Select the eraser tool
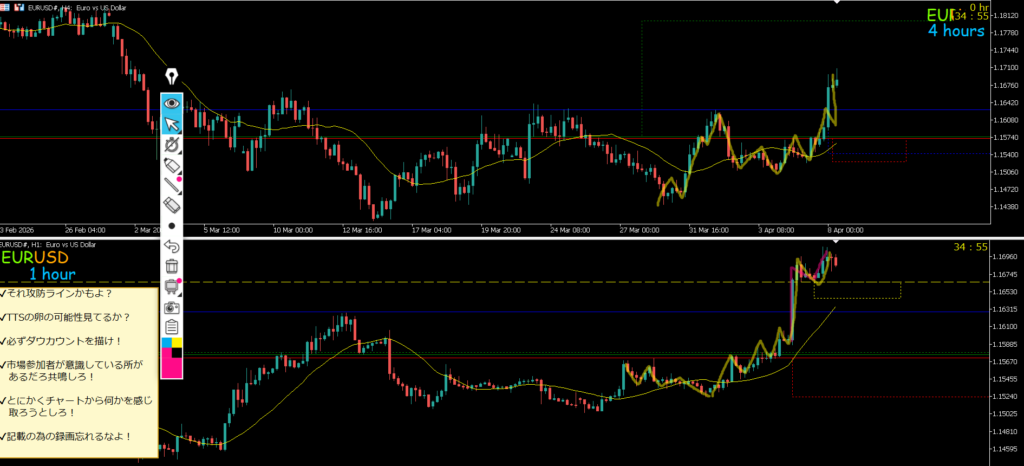This screenshot has width=1024, height=466. [x=172, y=205]
